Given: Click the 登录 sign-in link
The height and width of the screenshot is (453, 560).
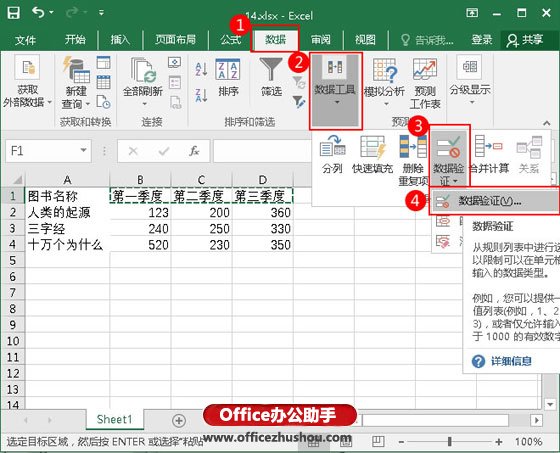Looking at the screenshot, I should 482,40.
